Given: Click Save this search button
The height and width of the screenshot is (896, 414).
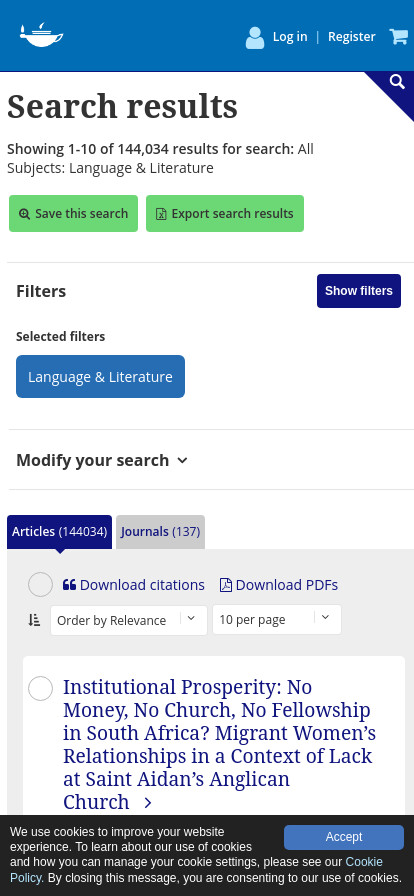Looking at the screenshot, I should click(73, 214).
